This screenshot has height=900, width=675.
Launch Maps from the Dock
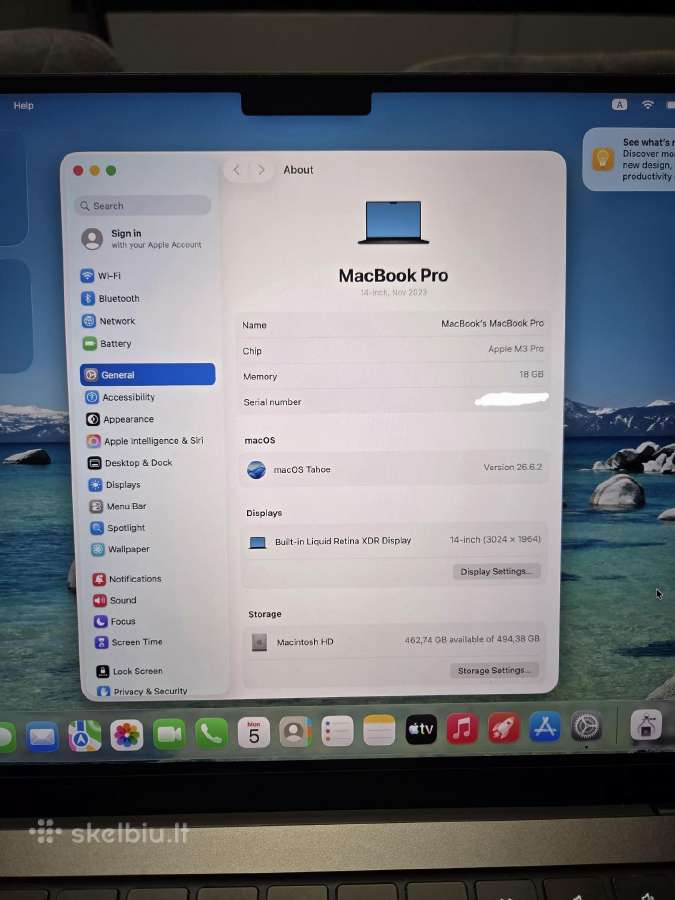pos(85,736)
